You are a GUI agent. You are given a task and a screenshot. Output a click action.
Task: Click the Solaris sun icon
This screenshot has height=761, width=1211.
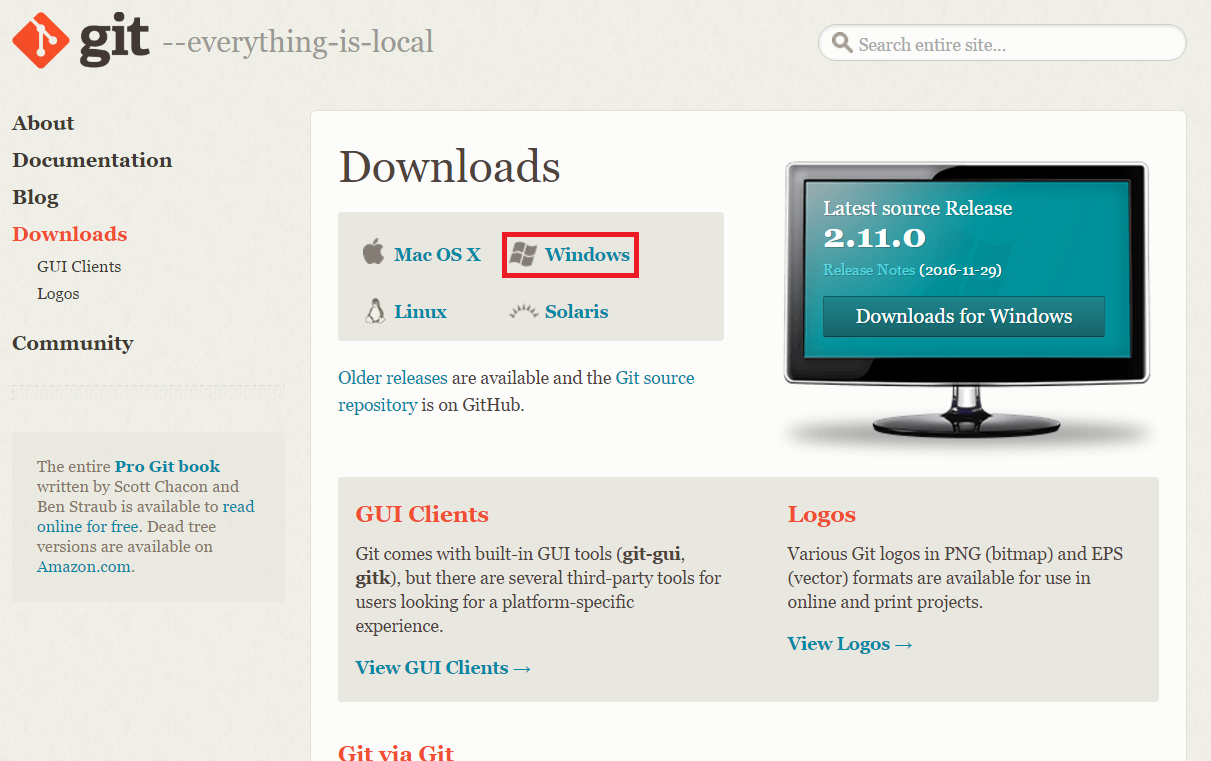[524, 311]
